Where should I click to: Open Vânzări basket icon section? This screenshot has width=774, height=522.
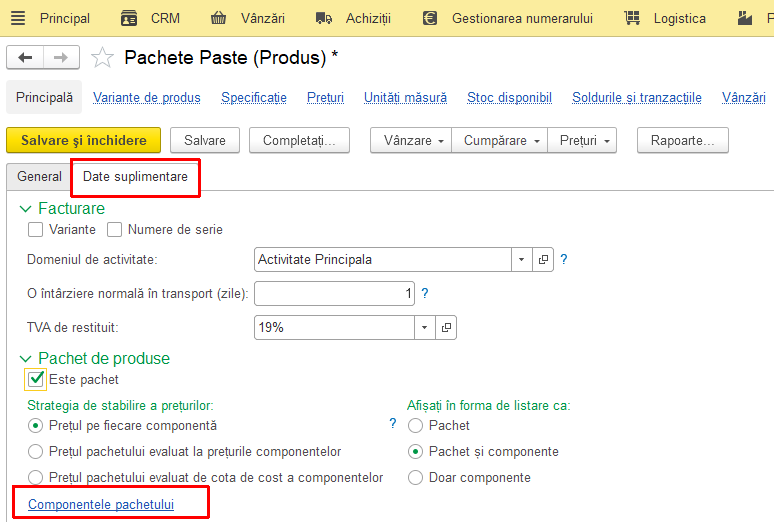point(218,18)
